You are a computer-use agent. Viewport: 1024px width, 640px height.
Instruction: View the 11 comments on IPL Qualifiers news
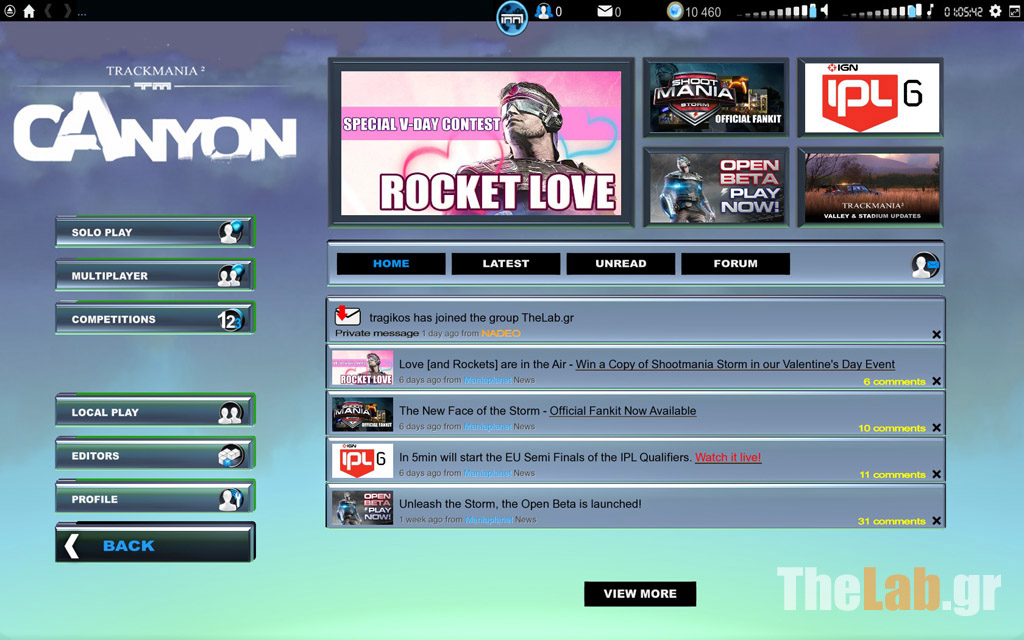892,475
